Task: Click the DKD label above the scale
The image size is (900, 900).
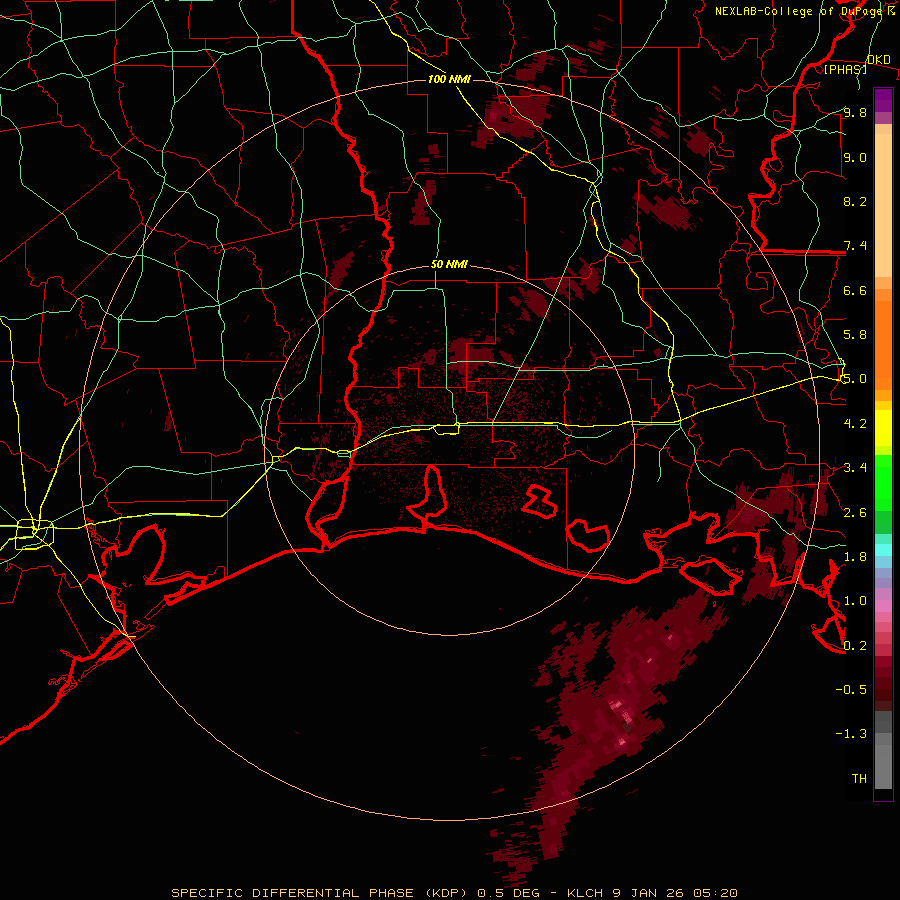Action: tap(879, 60)
